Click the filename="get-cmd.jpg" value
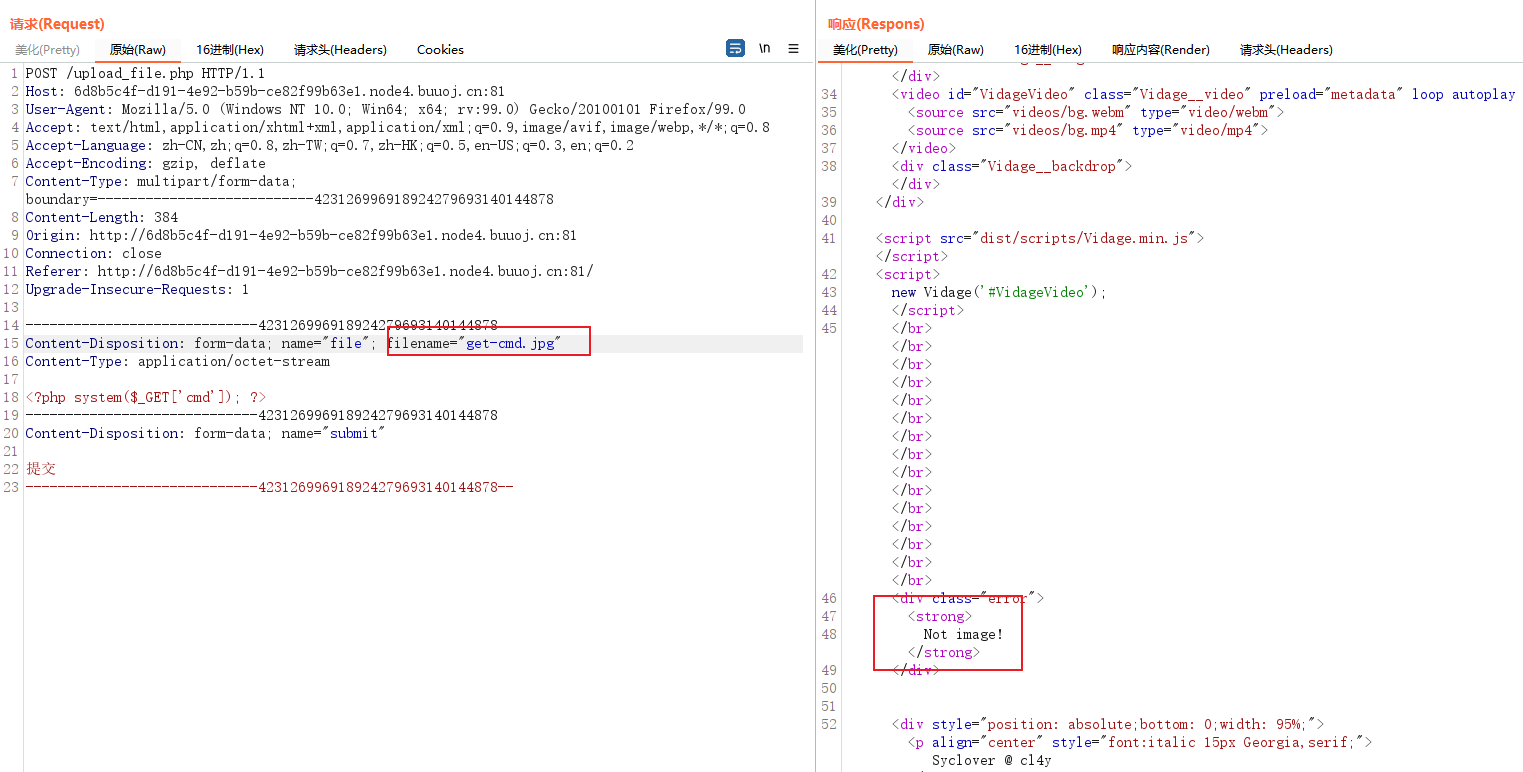This screenshot has width=1523, height=772. [x=474, y=343]
